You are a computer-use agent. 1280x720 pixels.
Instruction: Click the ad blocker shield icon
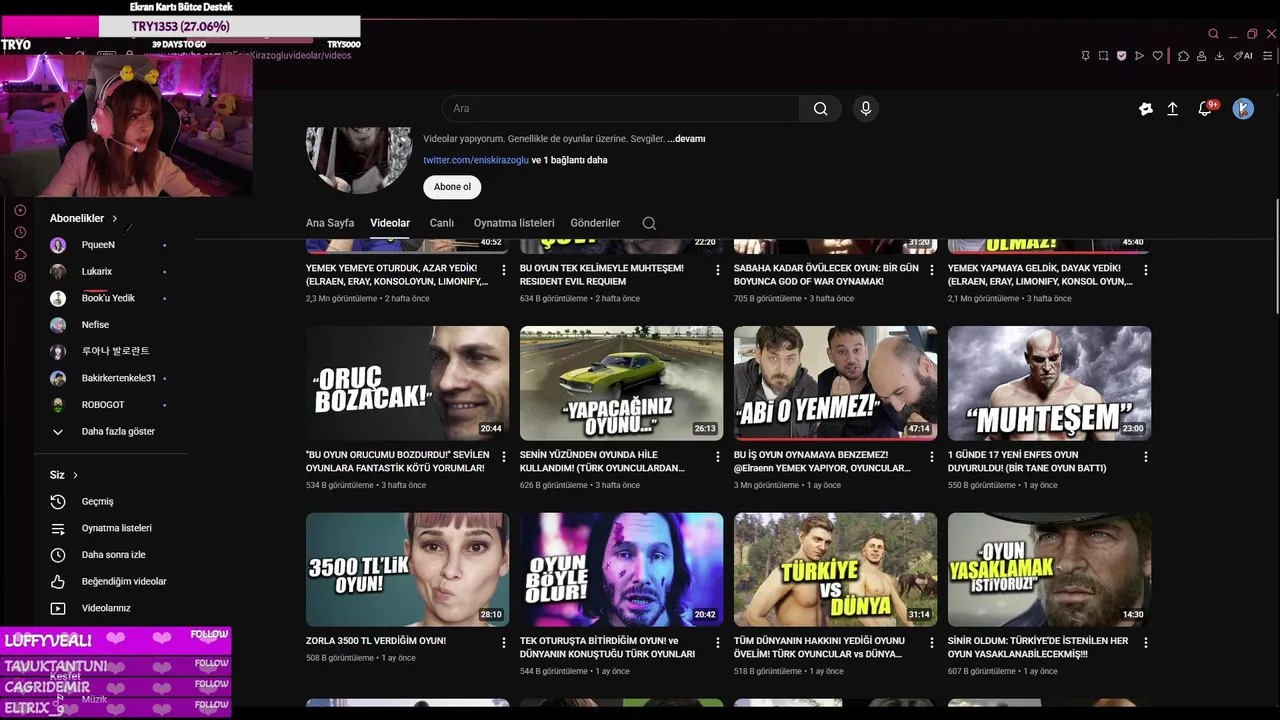coord(1121,56)
